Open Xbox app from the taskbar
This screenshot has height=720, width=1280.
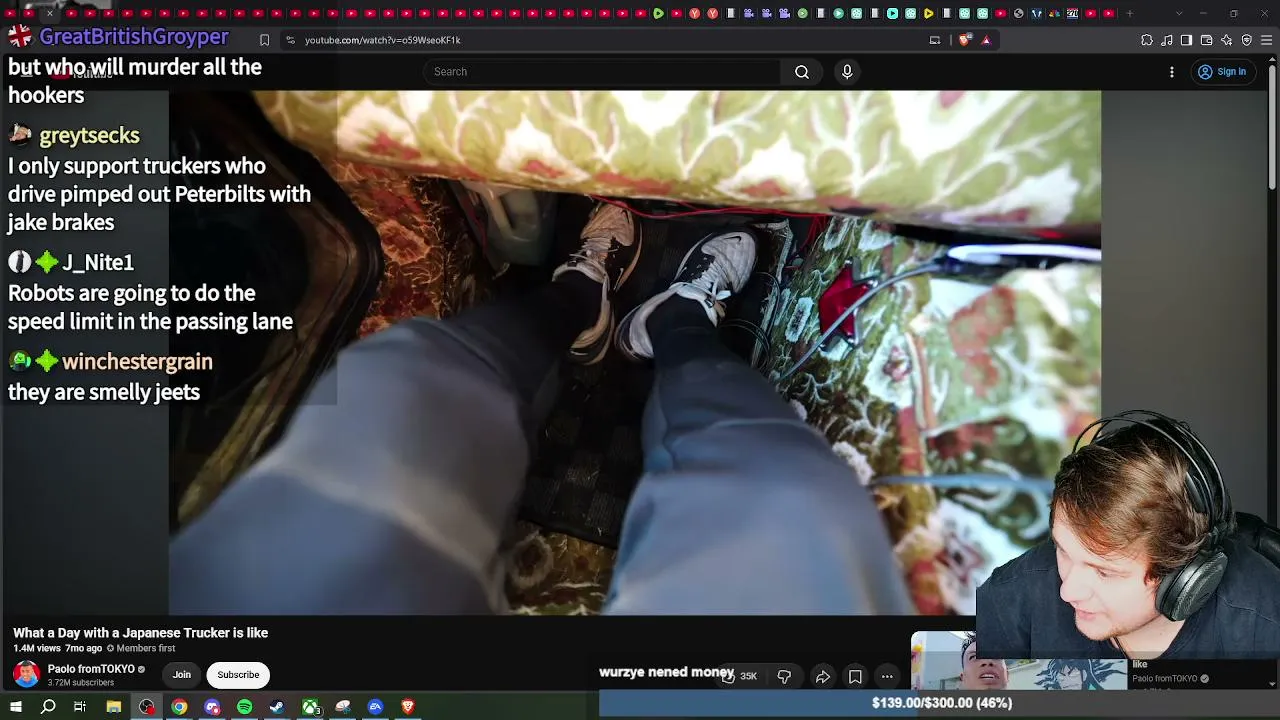click(x=311, y=707)
